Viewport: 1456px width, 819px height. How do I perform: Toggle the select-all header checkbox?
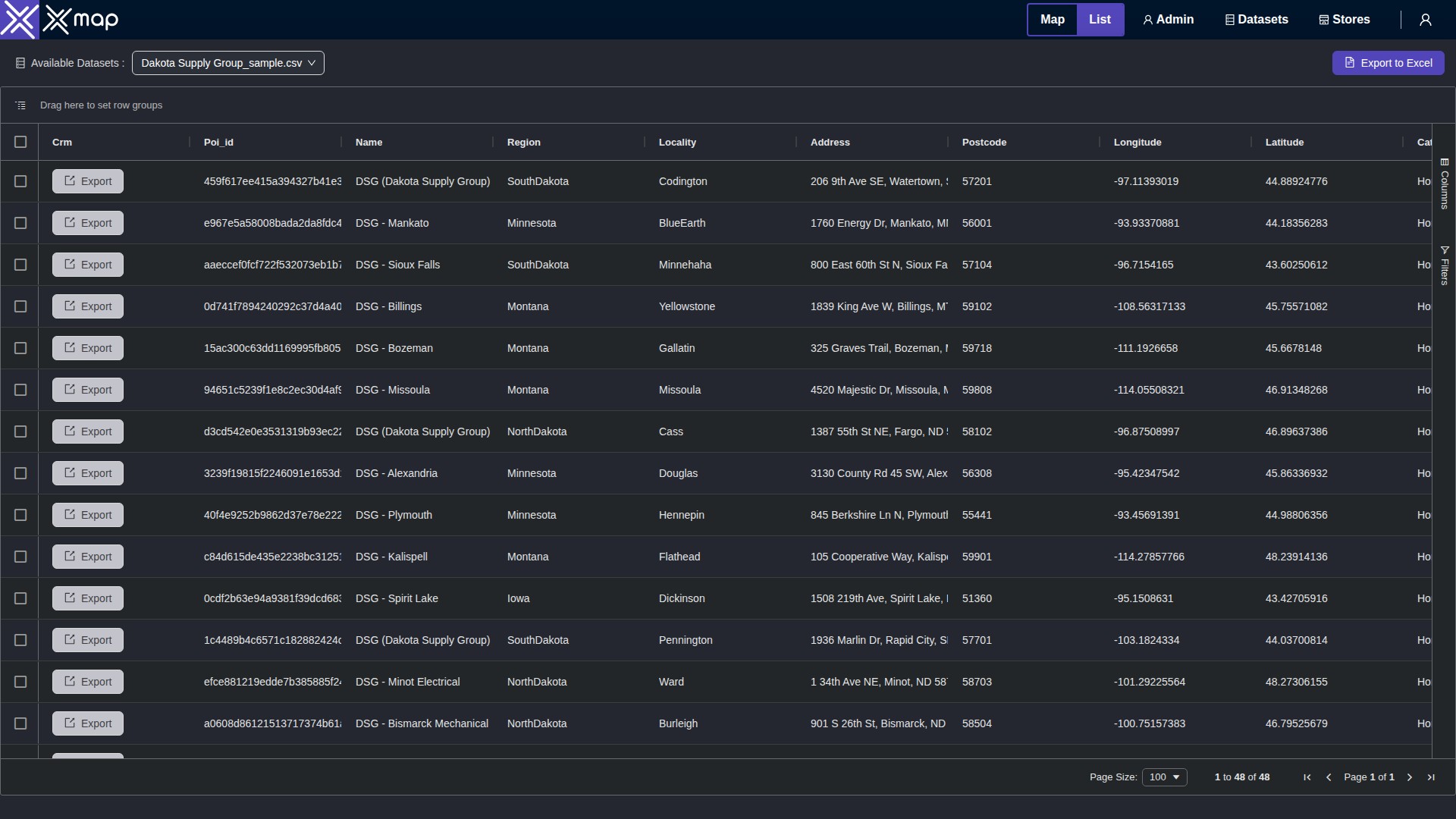pyautogui.click(x=20, y=142)
